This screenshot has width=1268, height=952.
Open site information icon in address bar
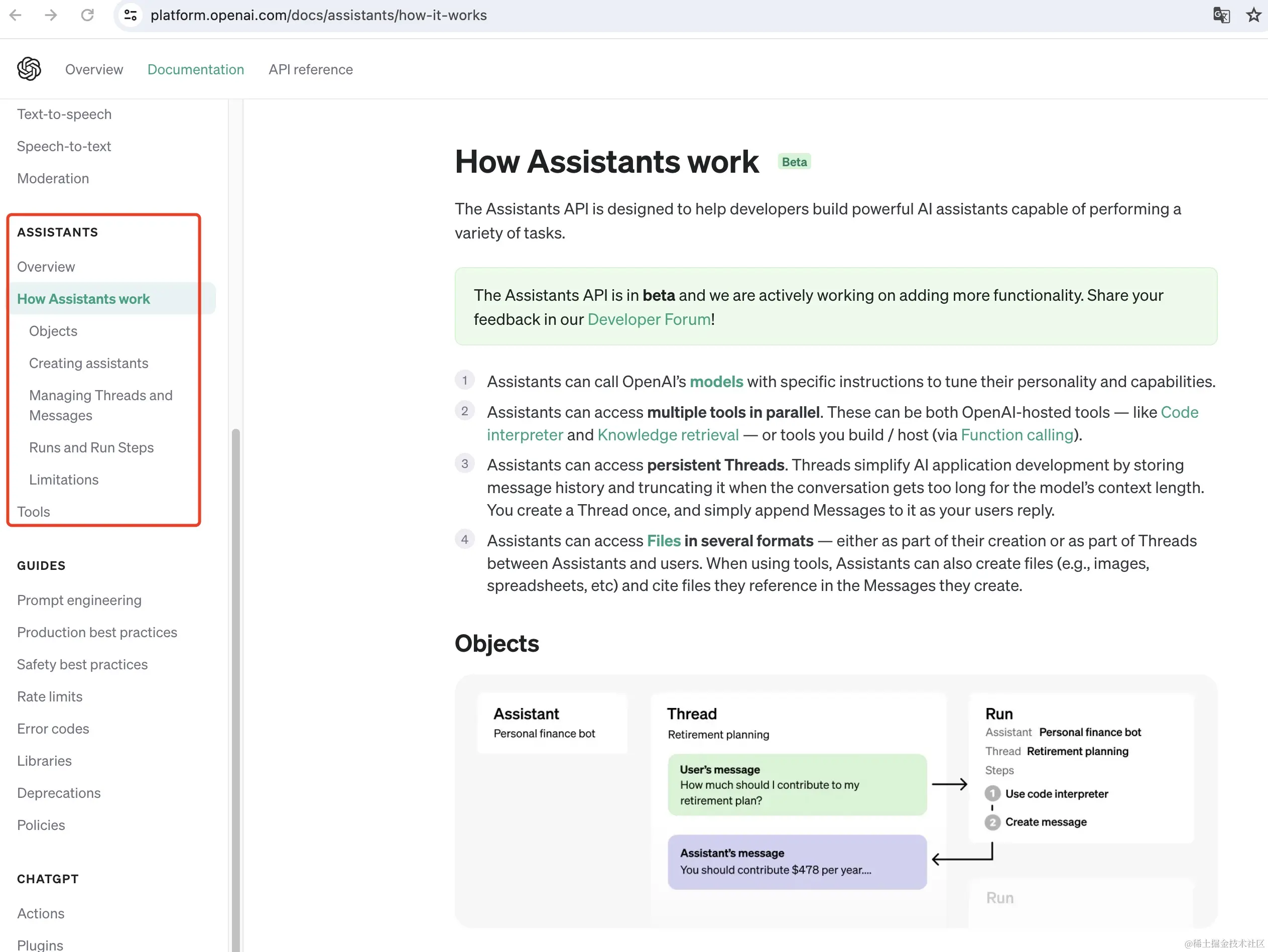point(130,16)
